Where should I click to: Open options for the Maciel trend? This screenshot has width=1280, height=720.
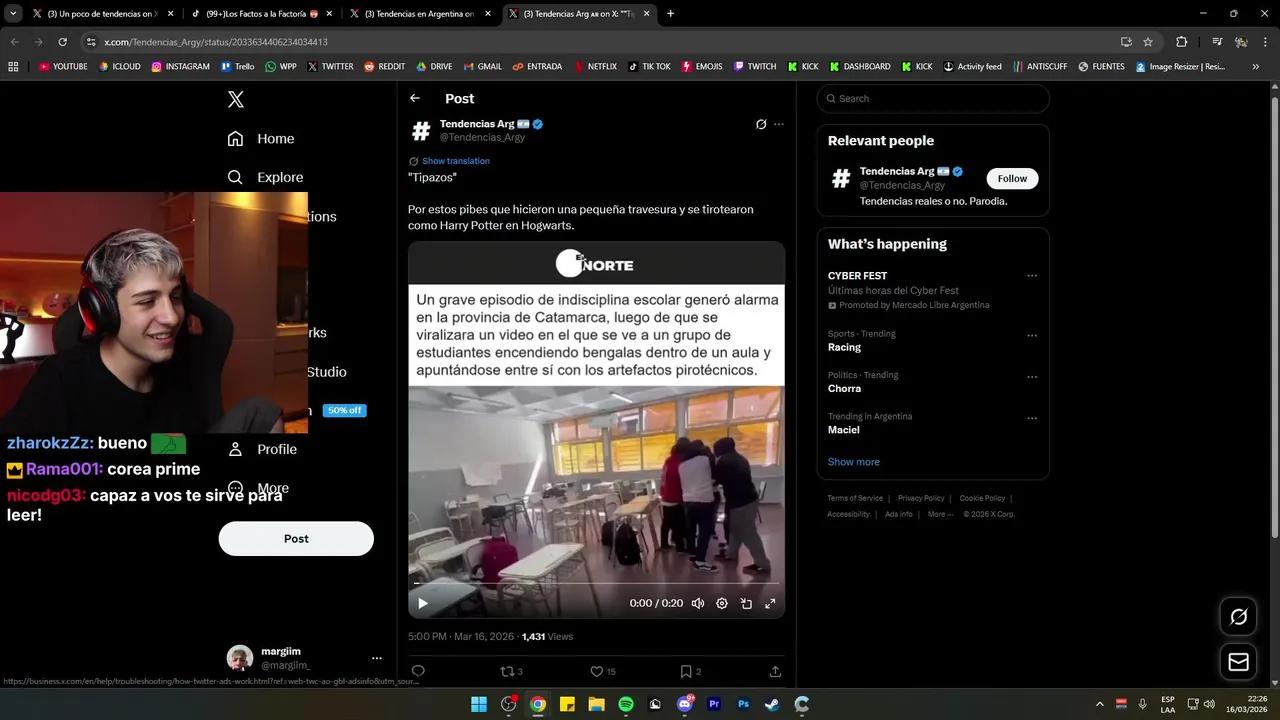[1032, 418]
